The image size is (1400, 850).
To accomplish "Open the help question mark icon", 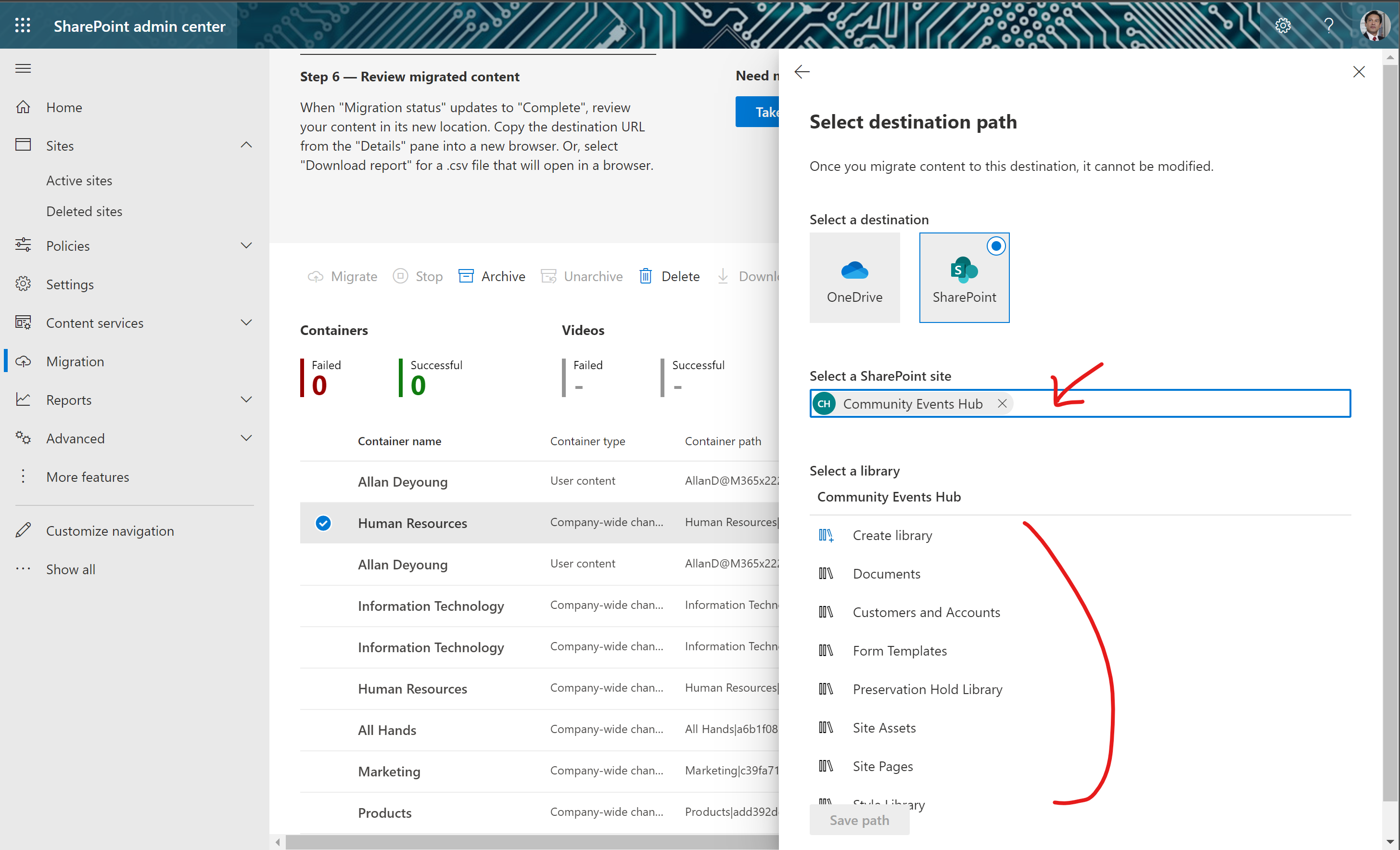I will click(x=1328, y=26).
